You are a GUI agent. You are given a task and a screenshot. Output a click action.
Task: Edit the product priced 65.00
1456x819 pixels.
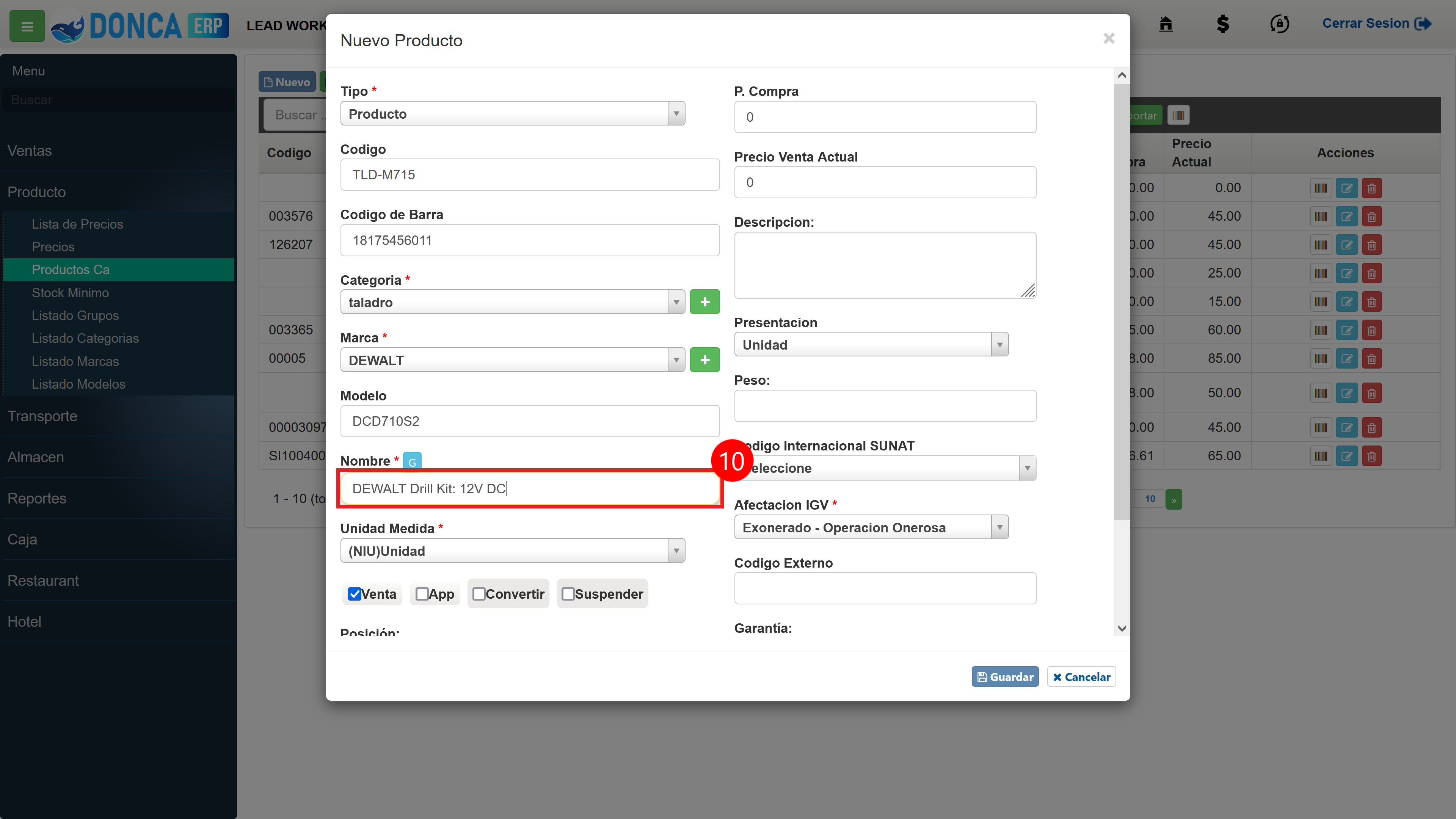pos(1346,456)
